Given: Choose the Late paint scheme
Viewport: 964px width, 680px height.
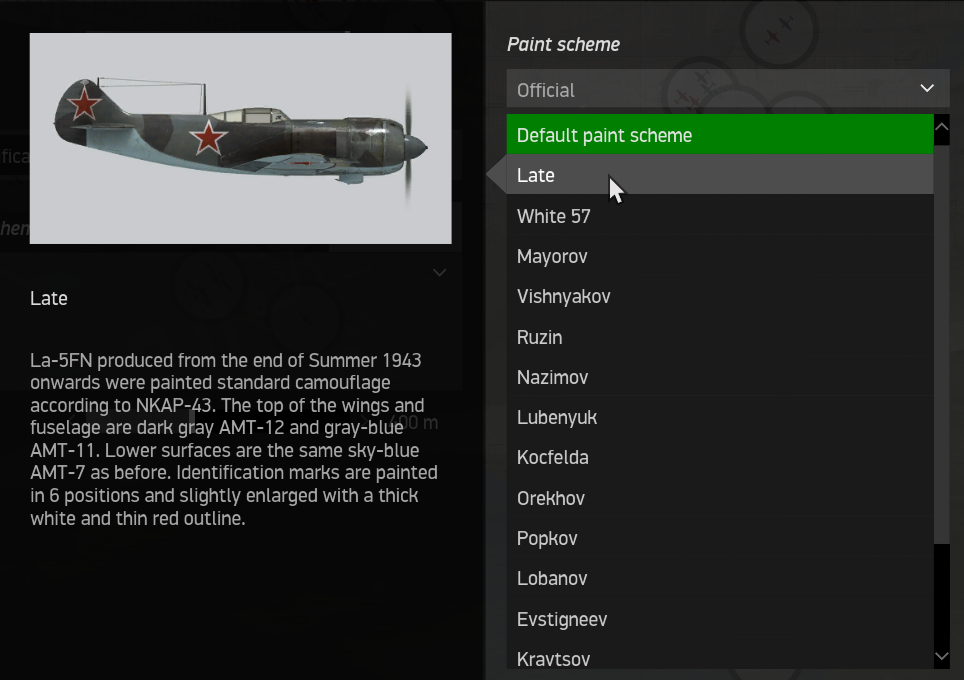Looking at the screenshot, I should click(x=719, y=175).
